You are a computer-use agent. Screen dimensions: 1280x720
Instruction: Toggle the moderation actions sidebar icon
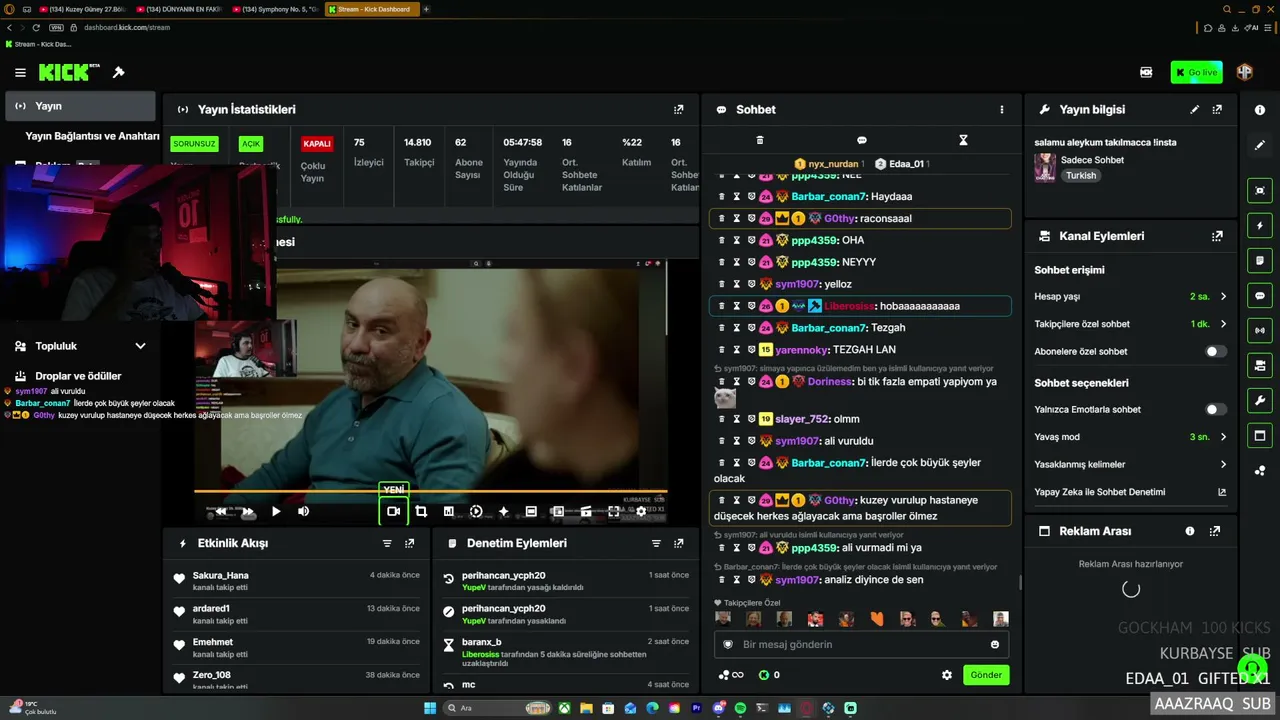click(1260, 261)
